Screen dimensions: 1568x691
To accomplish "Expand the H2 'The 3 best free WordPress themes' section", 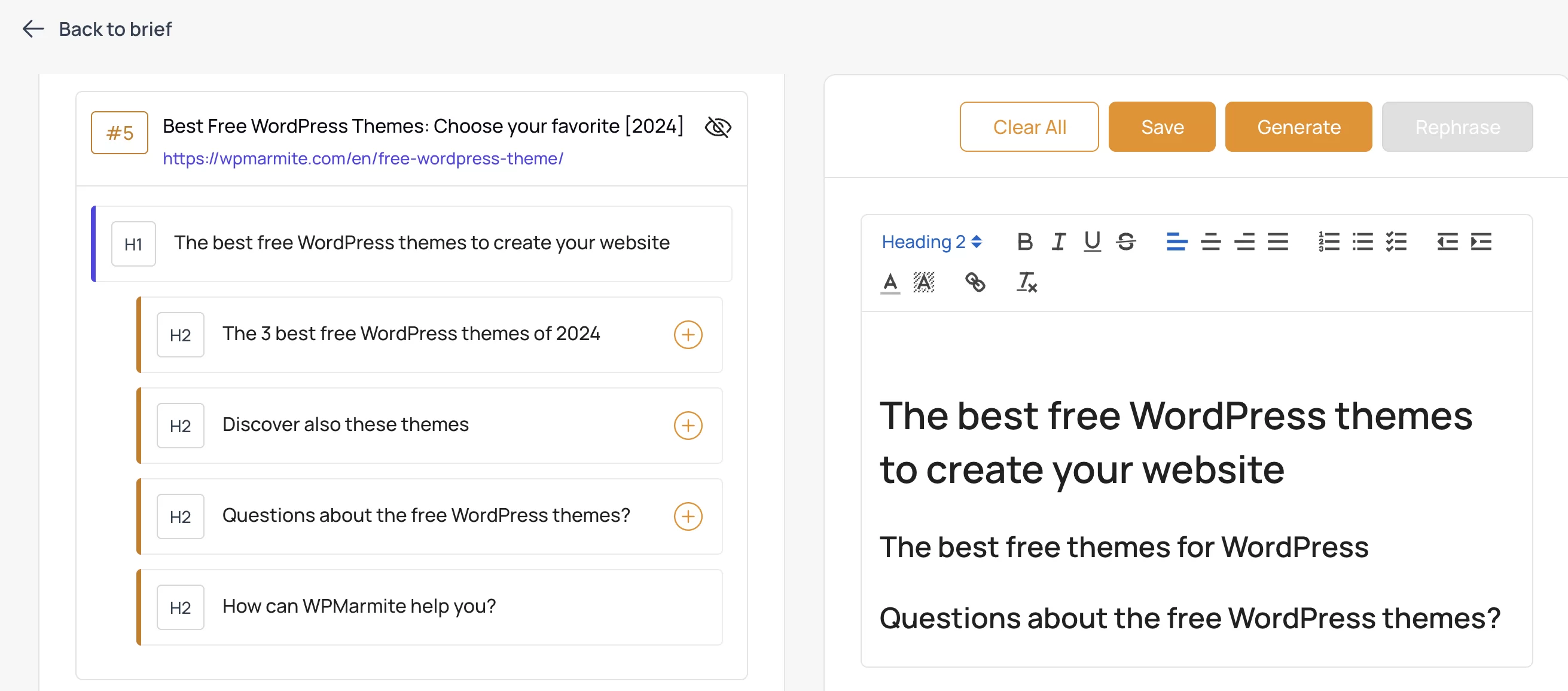I will [x=688, y=333].
